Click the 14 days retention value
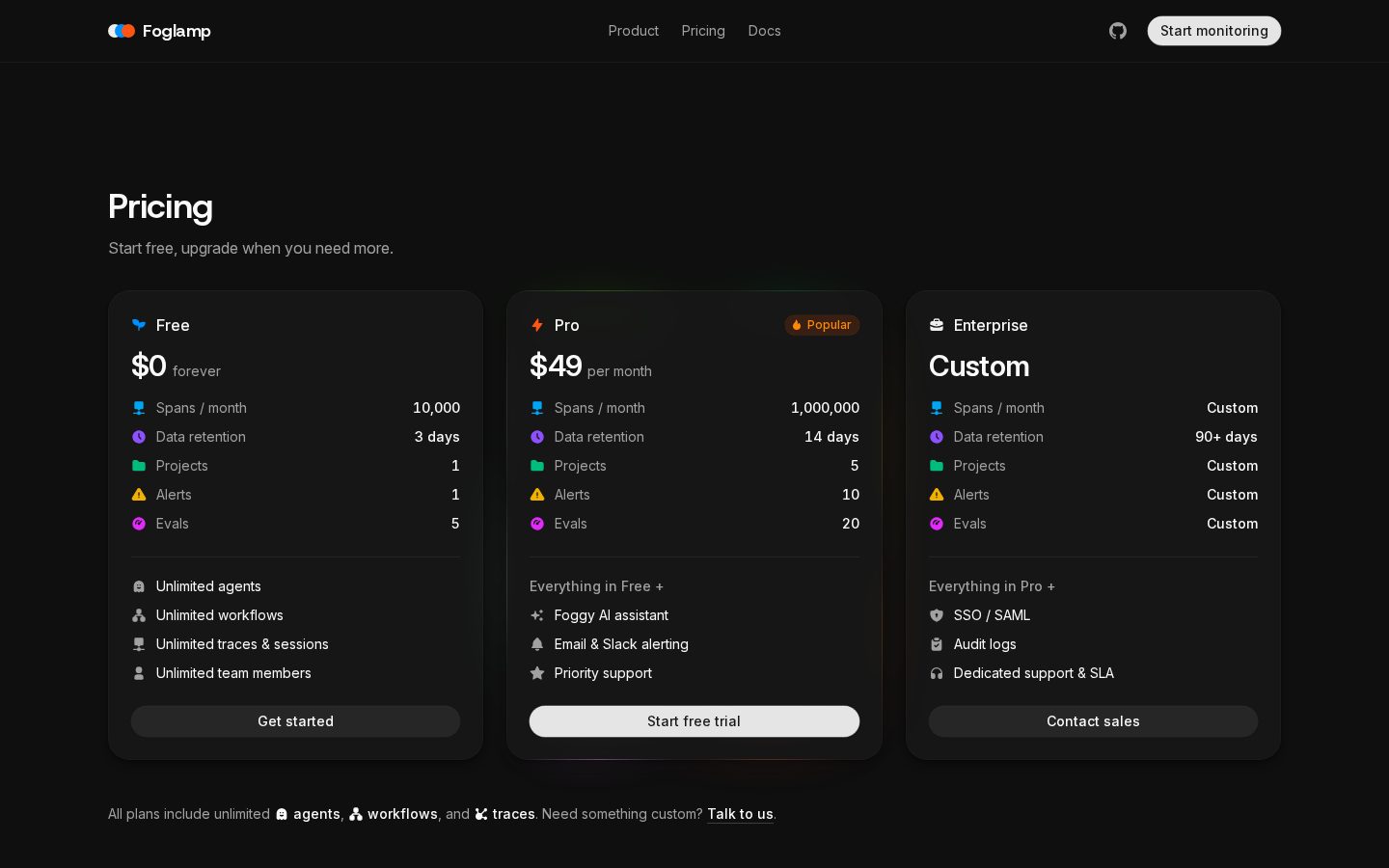The height and width of the screenshot is (868, 1389). pyautogui.click(x=831, y=437)
